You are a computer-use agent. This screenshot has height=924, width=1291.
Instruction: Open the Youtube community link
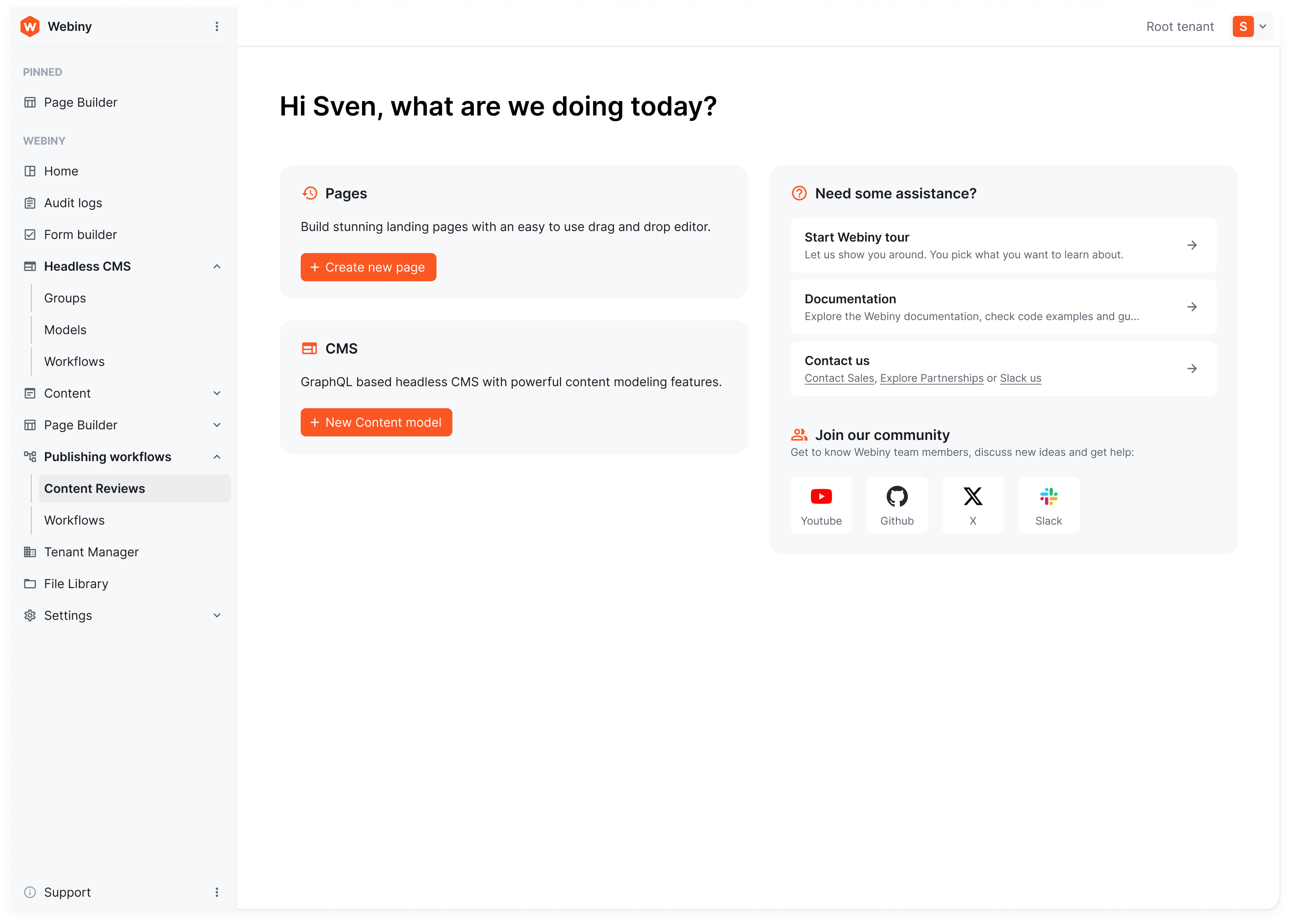tap(821, 505)
